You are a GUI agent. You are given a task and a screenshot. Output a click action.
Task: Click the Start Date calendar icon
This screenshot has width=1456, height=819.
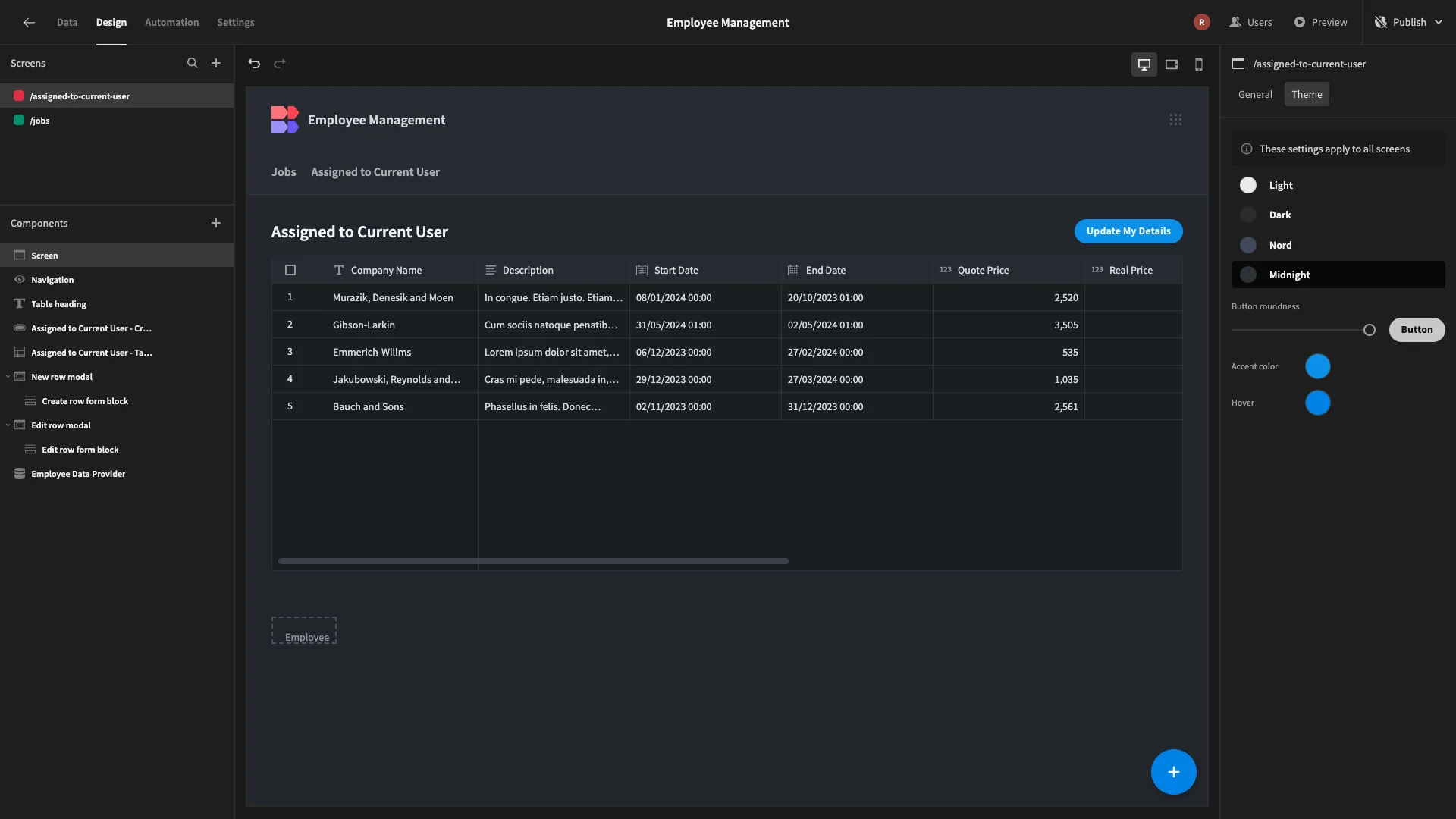point(642,270)
